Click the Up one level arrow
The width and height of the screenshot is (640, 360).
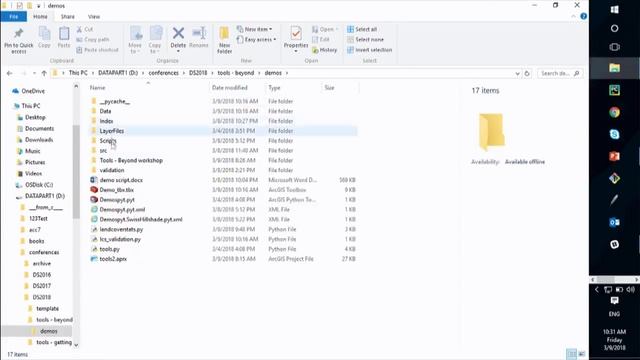click(44, 73)
